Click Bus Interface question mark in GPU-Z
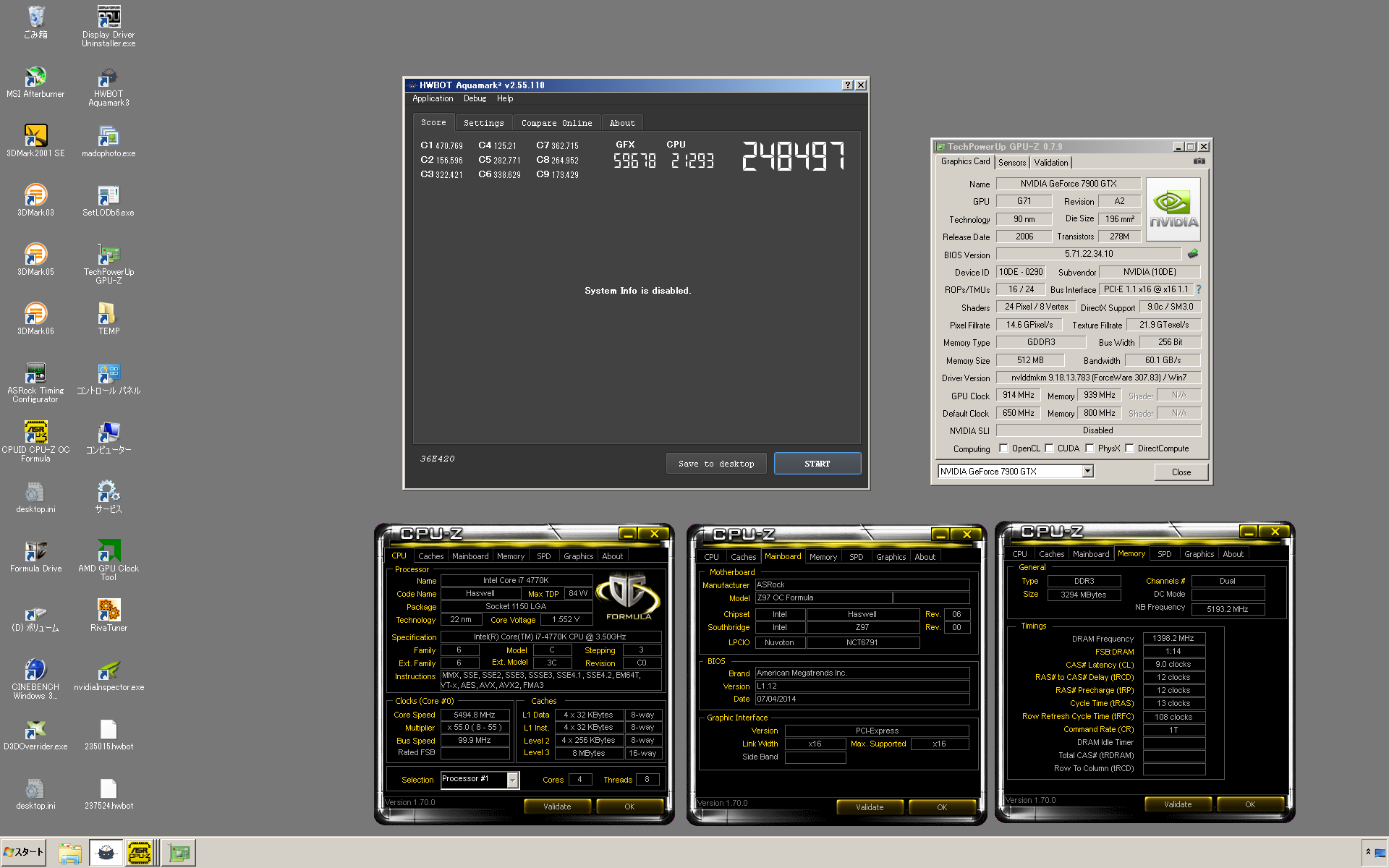The image size is (1389, 868). pyautogui.click(x=1198, y=289)
